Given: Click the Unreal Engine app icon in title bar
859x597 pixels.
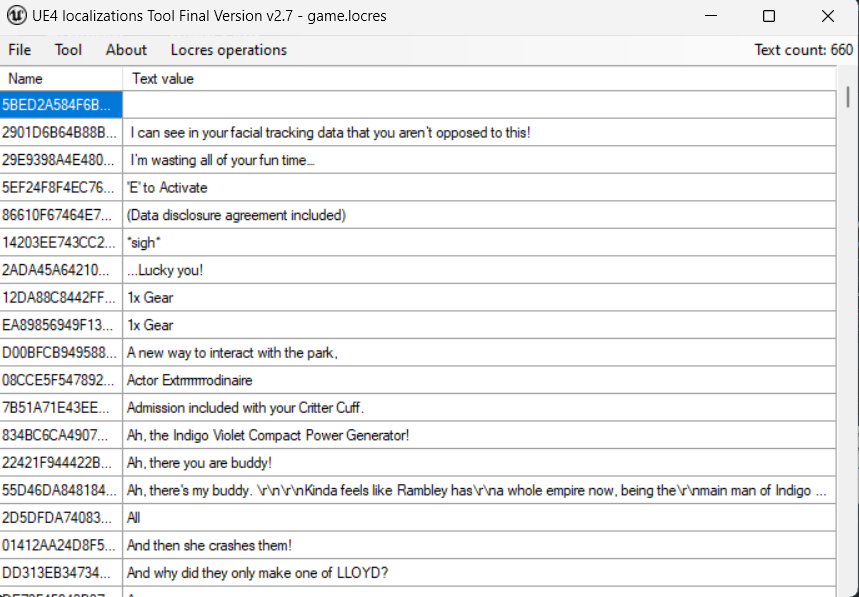Looking at the screenshot, I should coord(16,16).
